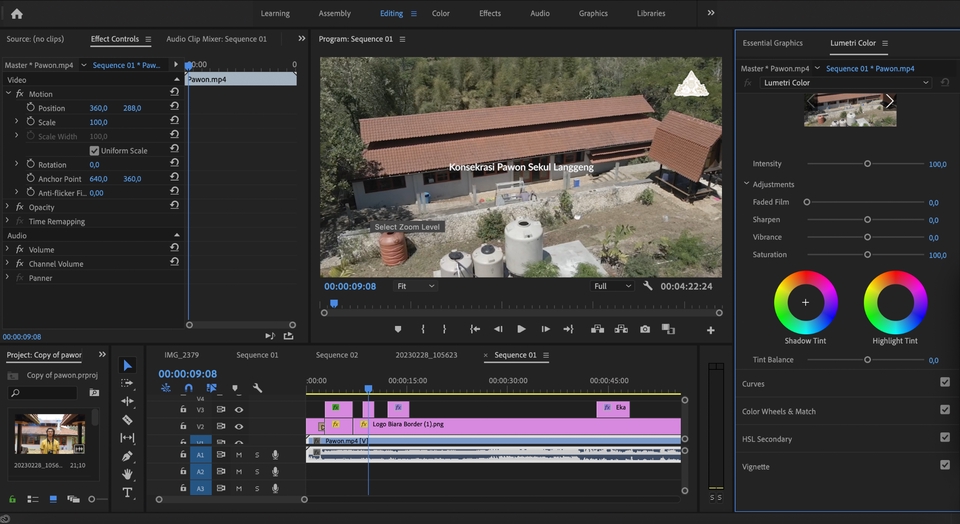The image size is (960, 524).
Task: Step forward one frame
Action: 545,329
